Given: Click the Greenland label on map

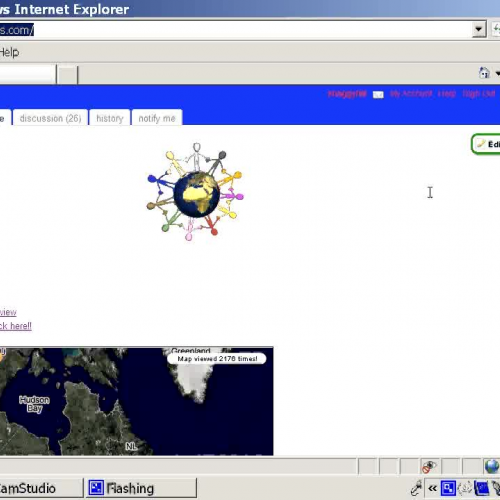Looking at the screenshot, I should (191, 350).
